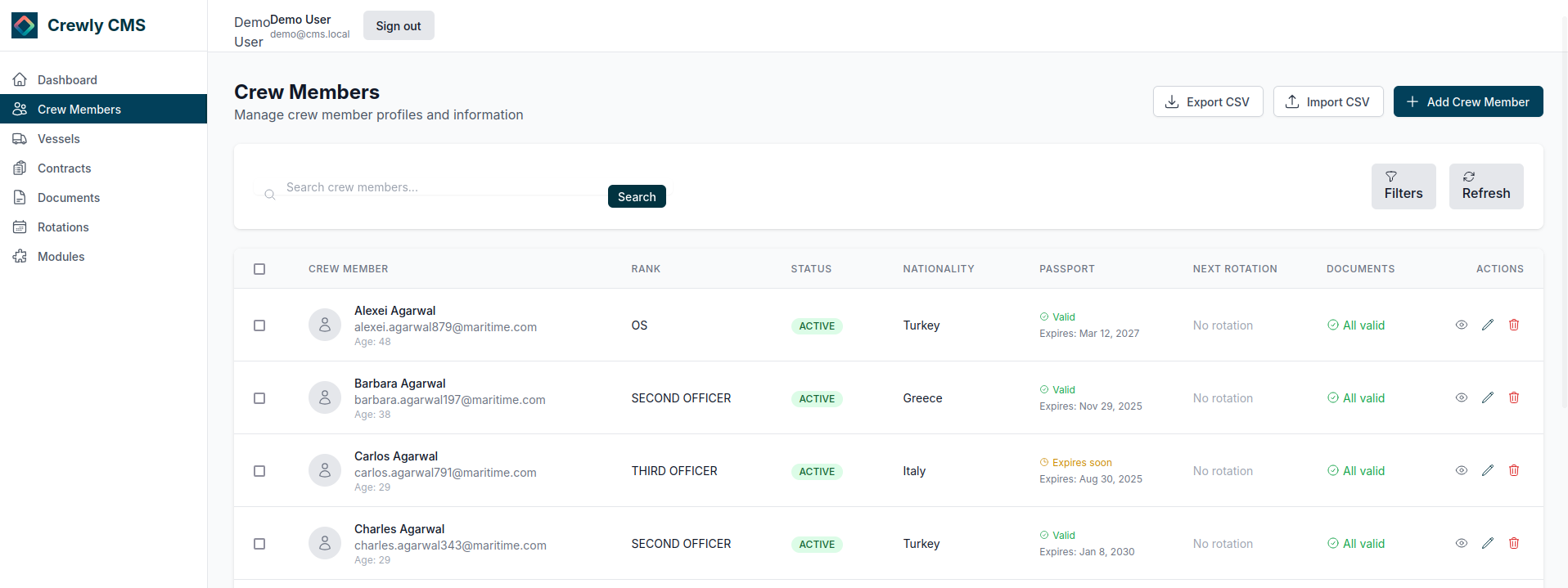The image size is (1568, 588).
Task: Click the Search button
Action: click(637, 197)
